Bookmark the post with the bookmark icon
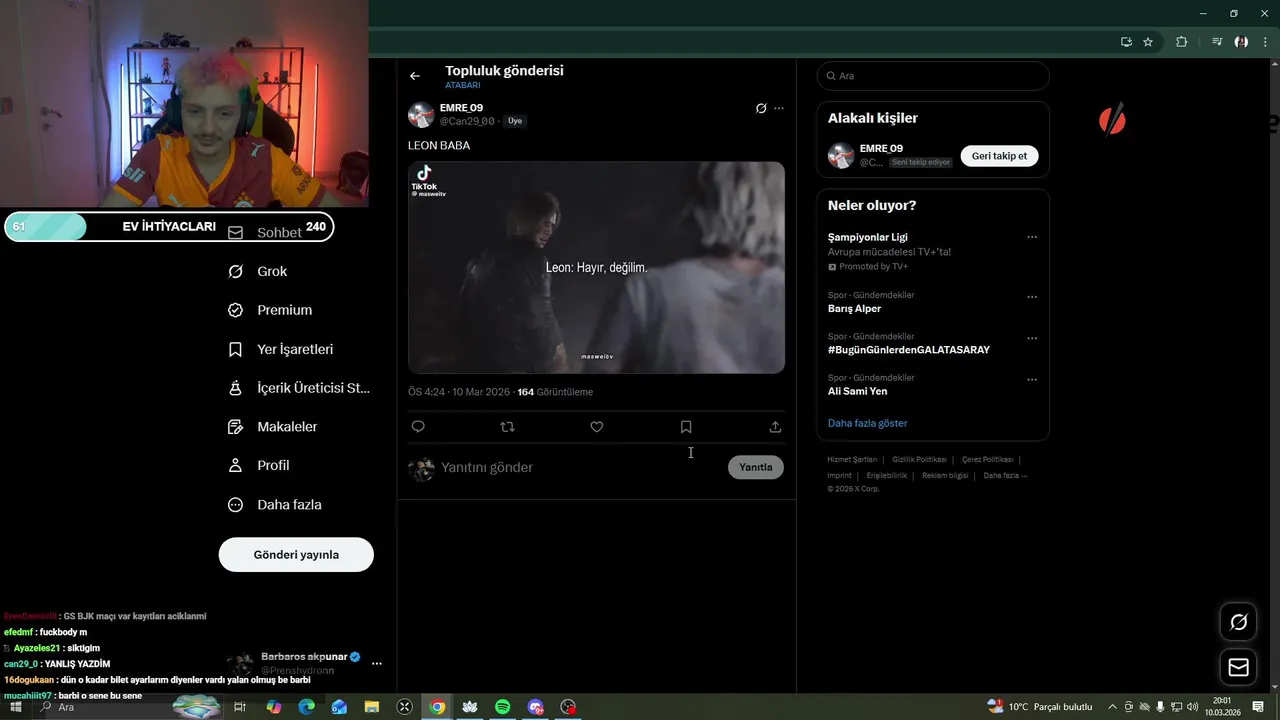 (686, 427)
